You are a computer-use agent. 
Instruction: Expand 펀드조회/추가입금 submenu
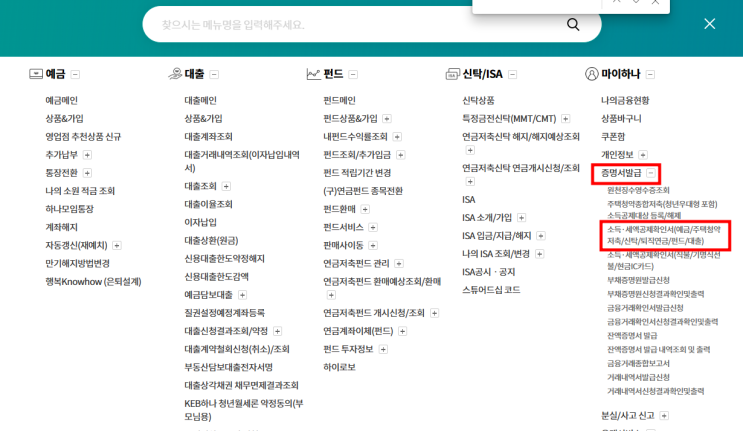(400, 155)
